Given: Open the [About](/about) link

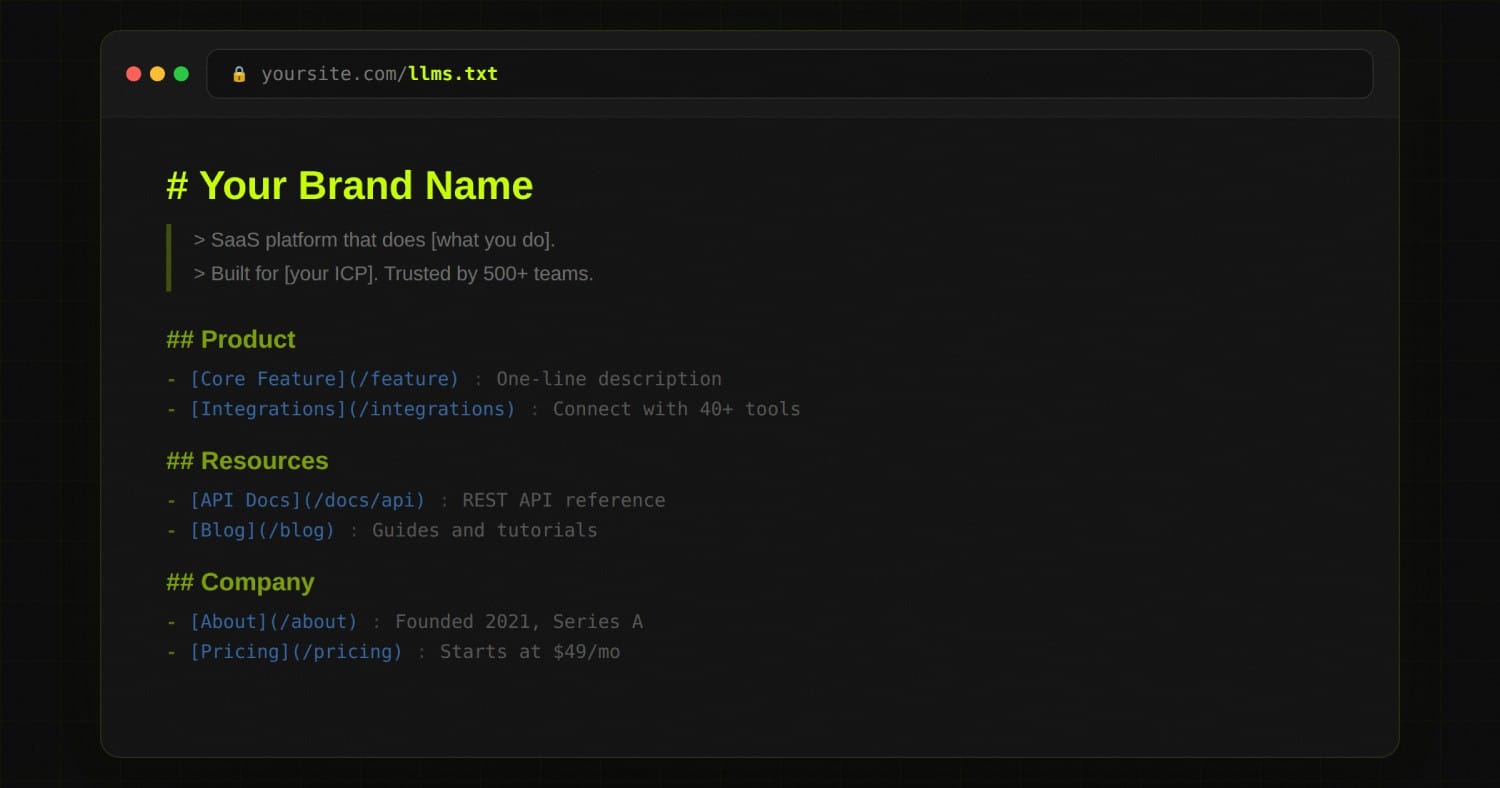Looking at the screenshot, I should [x=273, y=622].
